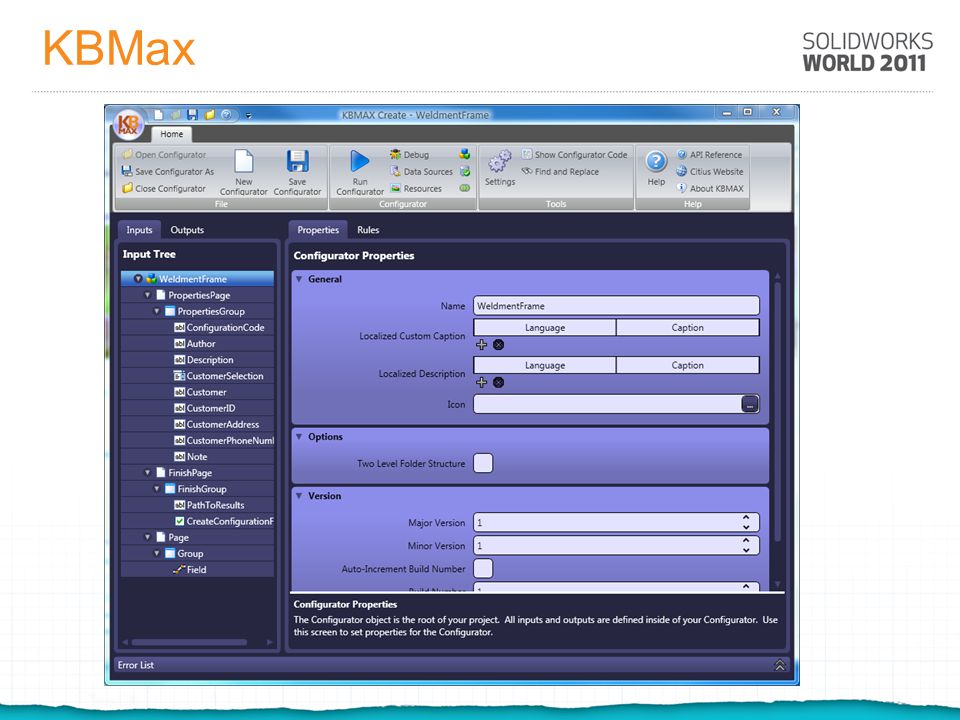Image resolution: width=960 pixels, height=720 pixels.
Task: Click the green icon next to Resources
Action: 465,188
